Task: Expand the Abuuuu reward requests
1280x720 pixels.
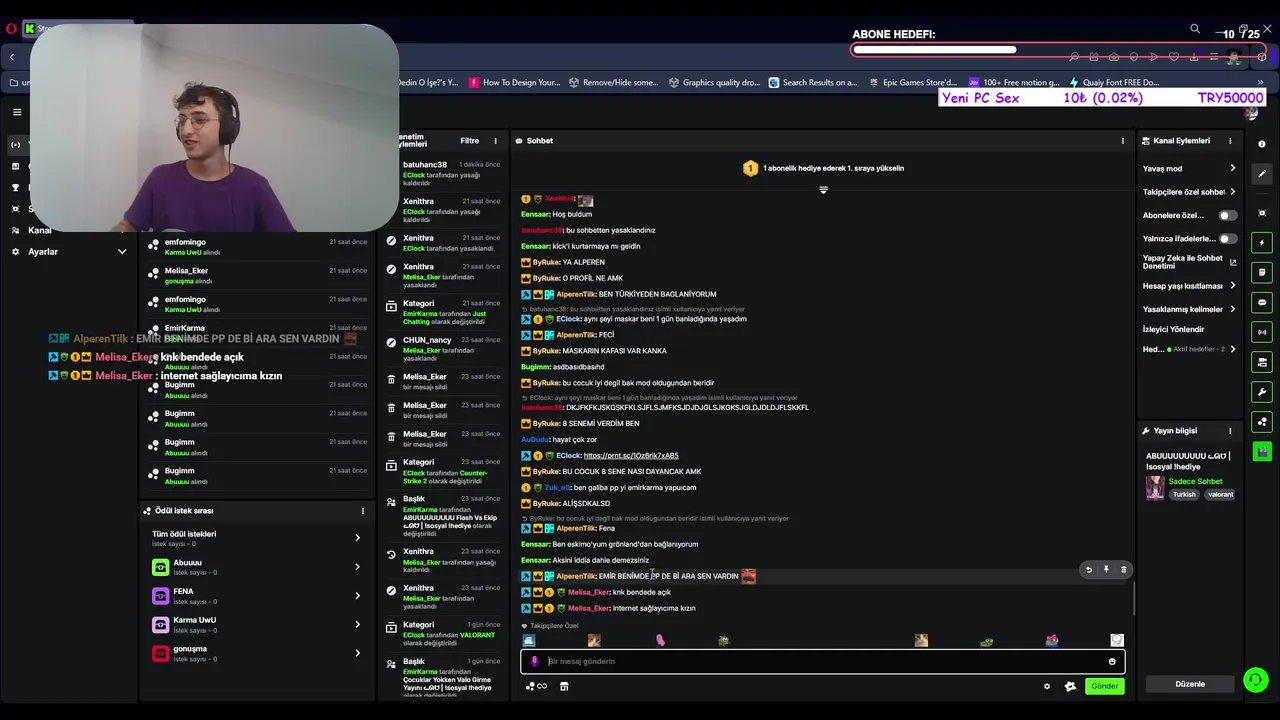Action: (x=258, y=567)
